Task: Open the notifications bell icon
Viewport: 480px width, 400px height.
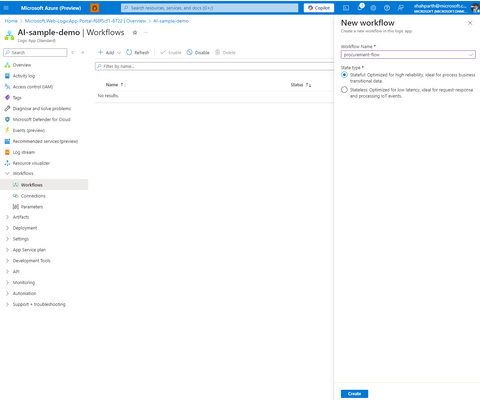Action: click(360, 7)
